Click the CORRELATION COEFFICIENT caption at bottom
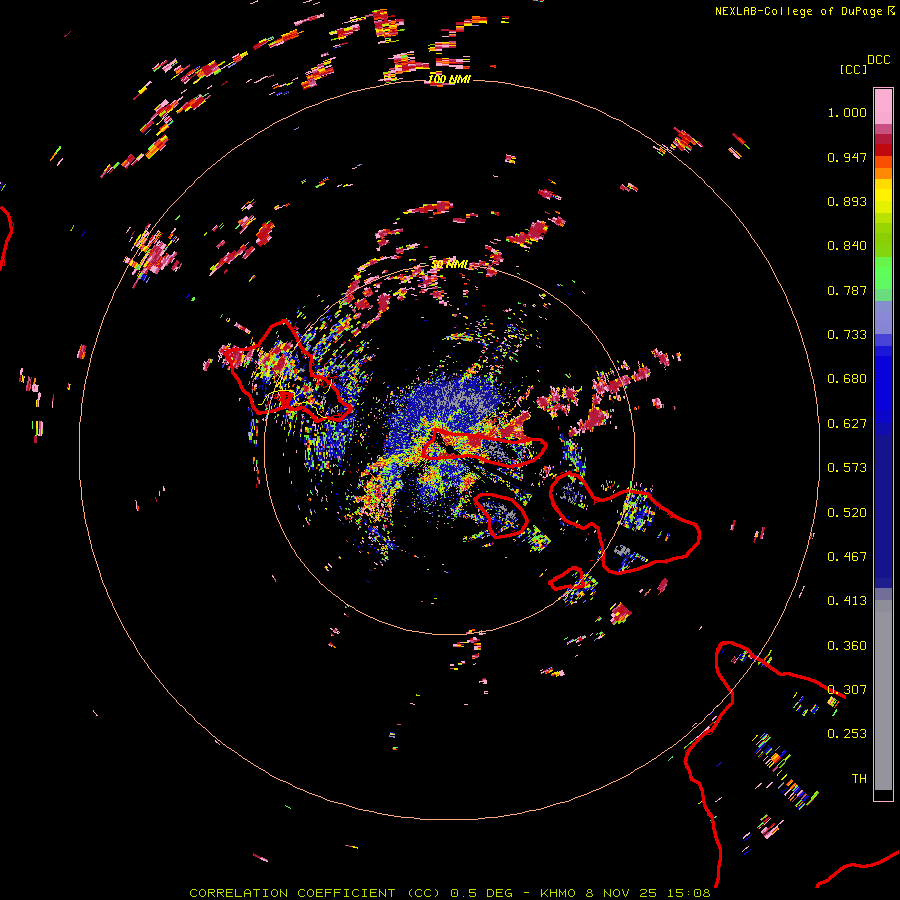 (449, 893)
